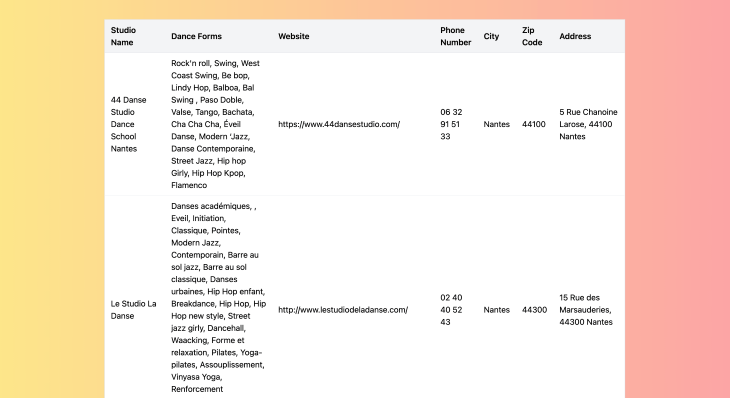Click the 15 Rue des Marsauderies address
This screenshot has width=730, height=398.
pos(586,310)
